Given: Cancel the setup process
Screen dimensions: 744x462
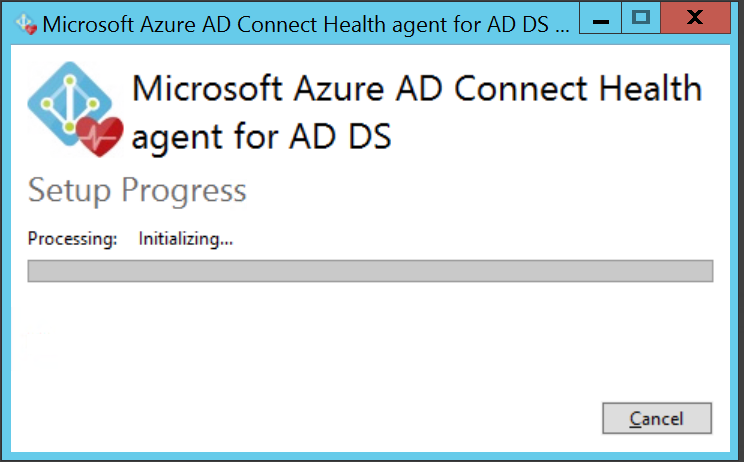Looking at the screenshot, I should tap(657, 418).
